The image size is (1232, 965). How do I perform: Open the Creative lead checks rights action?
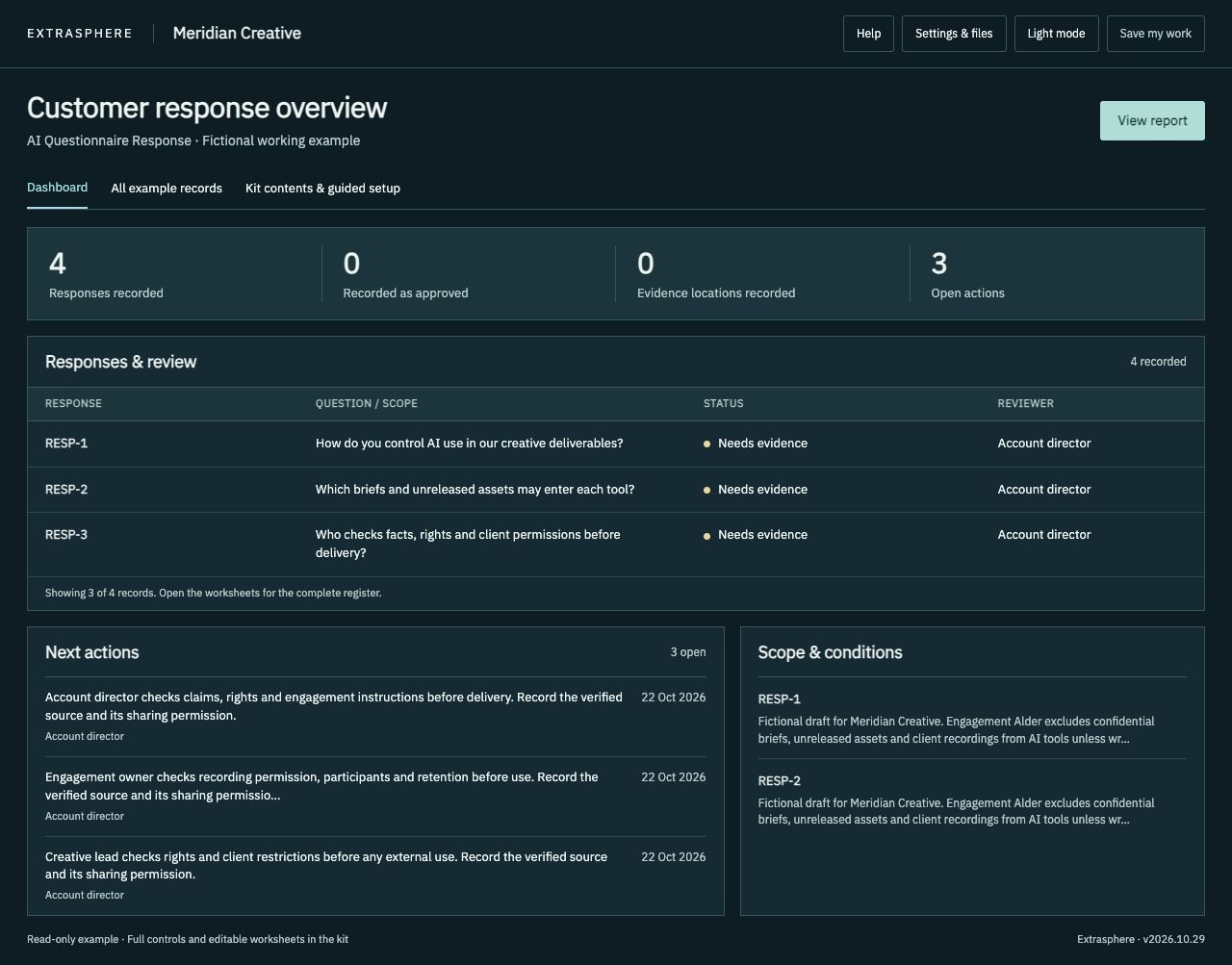375,876
